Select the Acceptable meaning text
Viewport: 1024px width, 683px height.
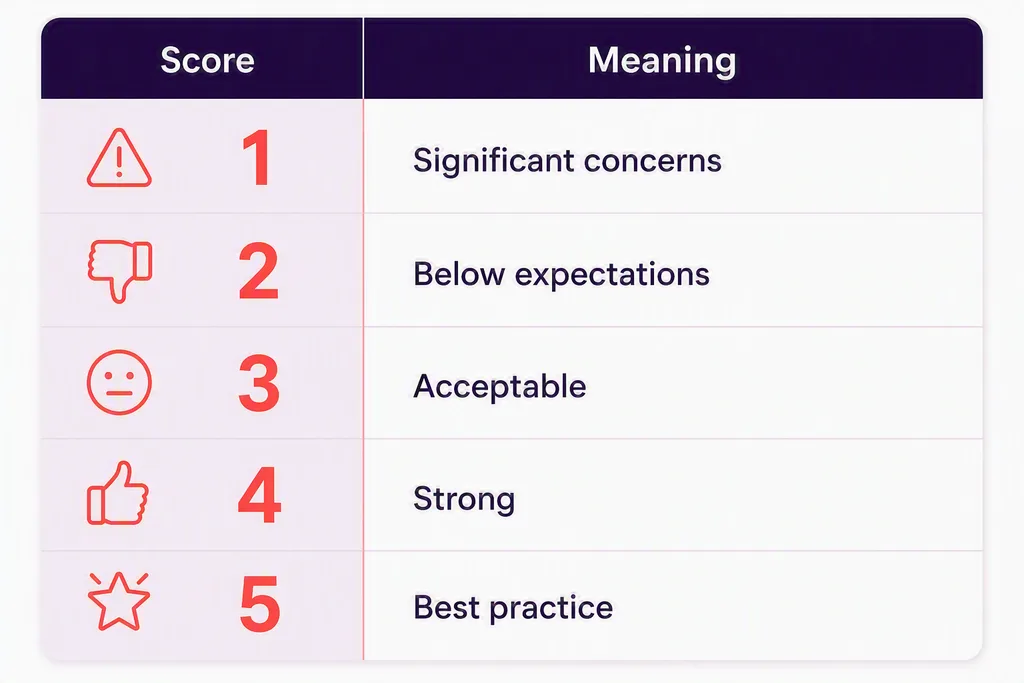click(x=500, y=386)
